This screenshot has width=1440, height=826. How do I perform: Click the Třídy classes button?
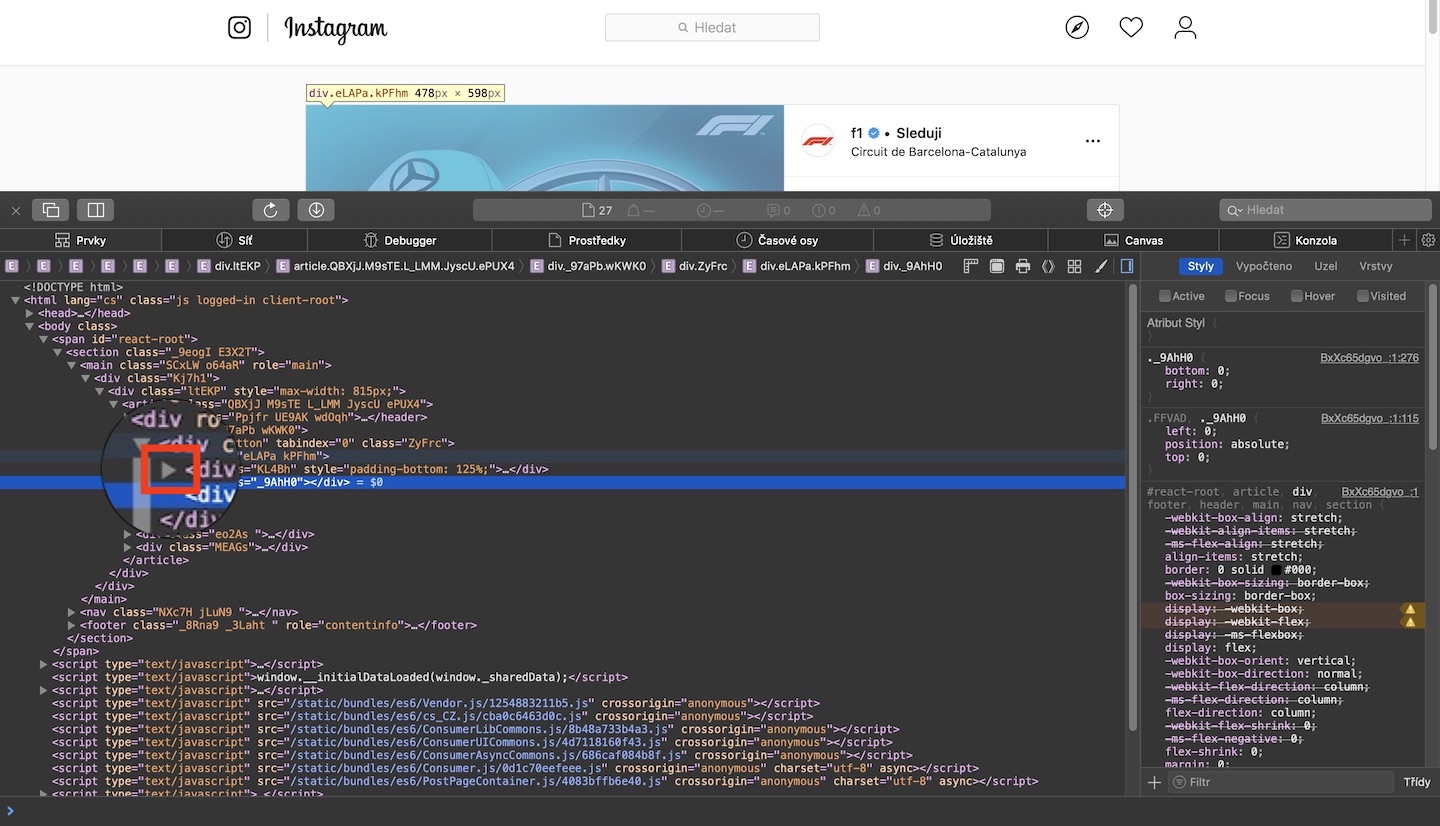(x=1416, y=782)
